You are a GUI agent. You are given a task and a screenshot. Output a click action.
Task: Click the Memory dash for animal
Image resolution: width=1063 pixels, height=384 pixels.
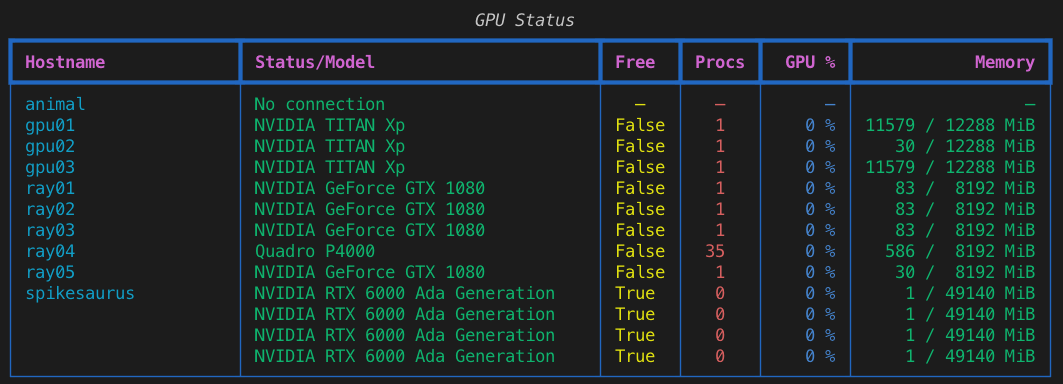tap(1030, 104)
